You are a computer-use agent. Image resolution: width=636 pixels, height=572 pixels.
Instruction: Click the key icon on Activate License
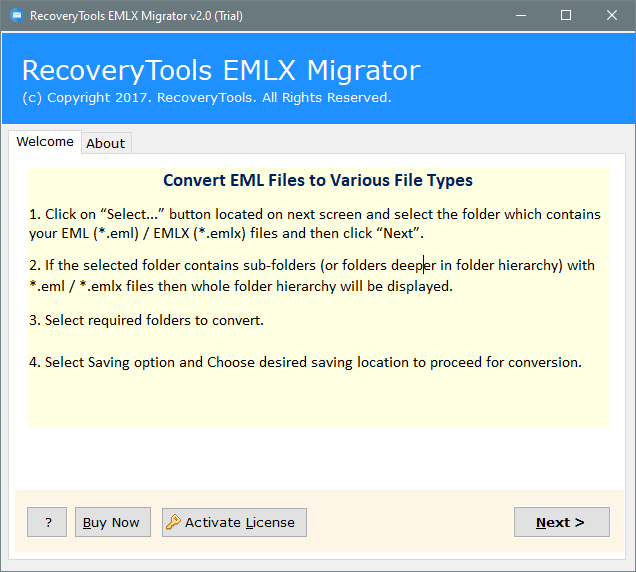(x=173, y=522)
